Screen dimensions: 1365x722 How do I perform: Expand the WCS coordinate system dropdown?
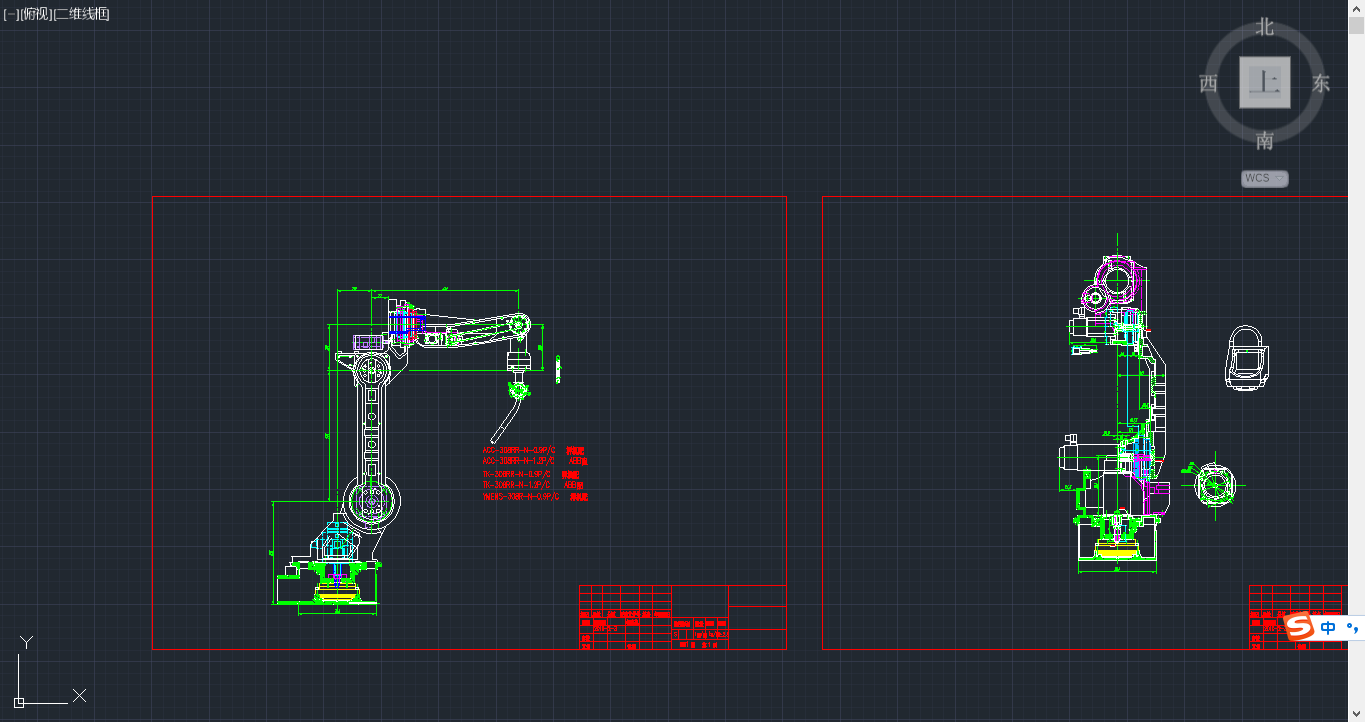pos(1265,179)
